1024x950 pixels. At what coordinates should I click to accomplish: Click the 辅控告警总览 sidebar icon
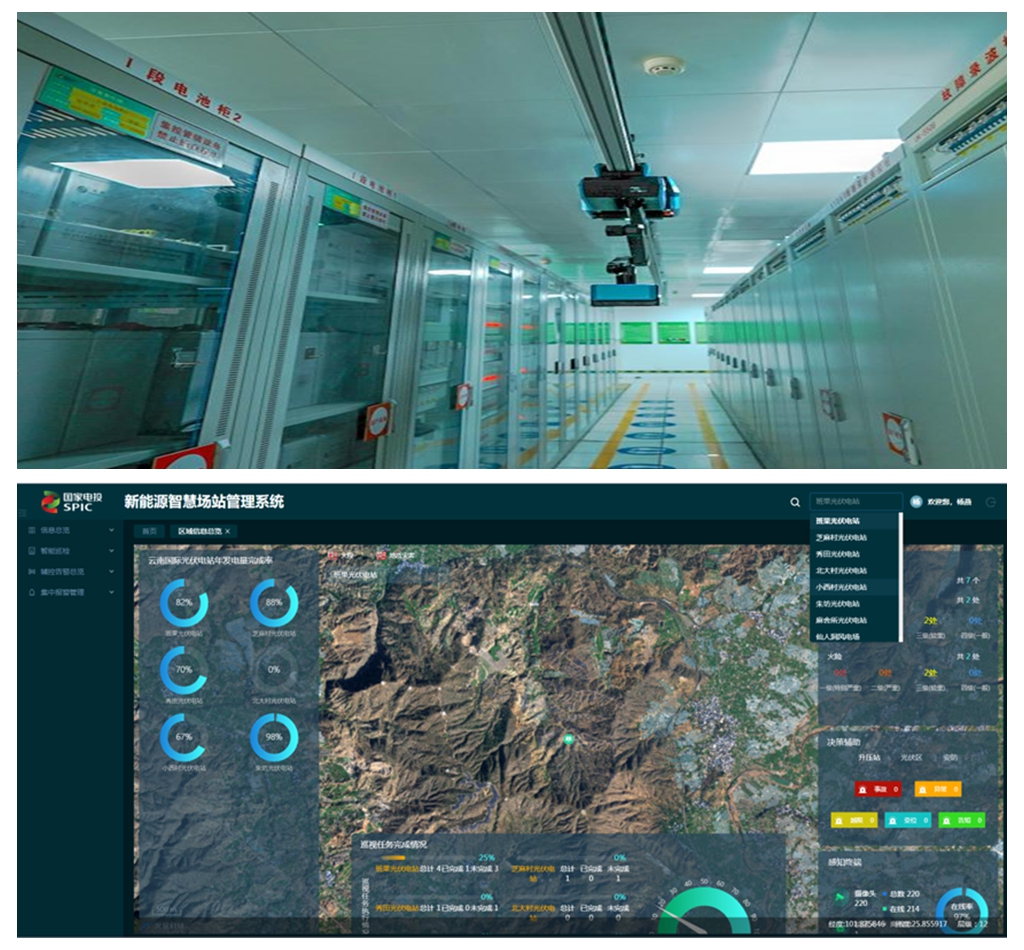32,571
